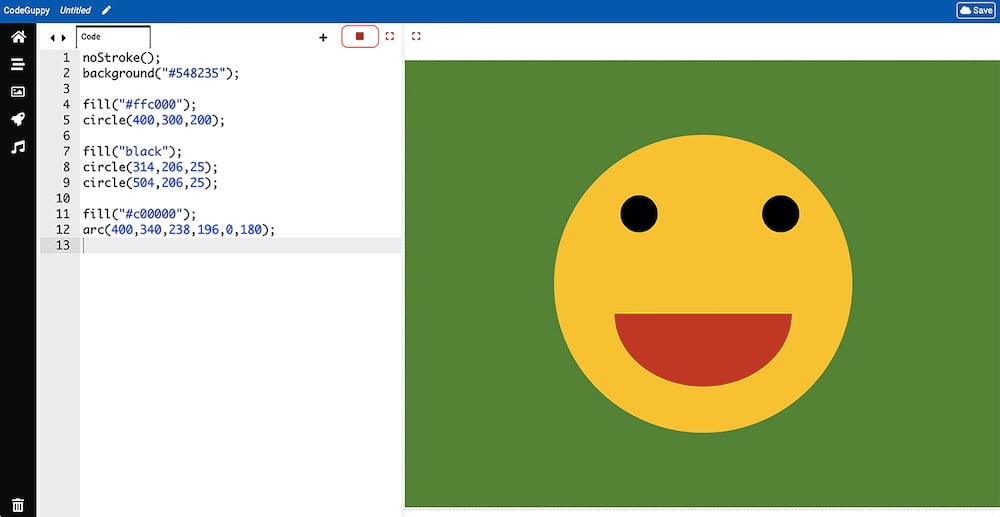Click the code outline list icon in sidebar
The image size is (1000, 517).
tap(18, 64)
